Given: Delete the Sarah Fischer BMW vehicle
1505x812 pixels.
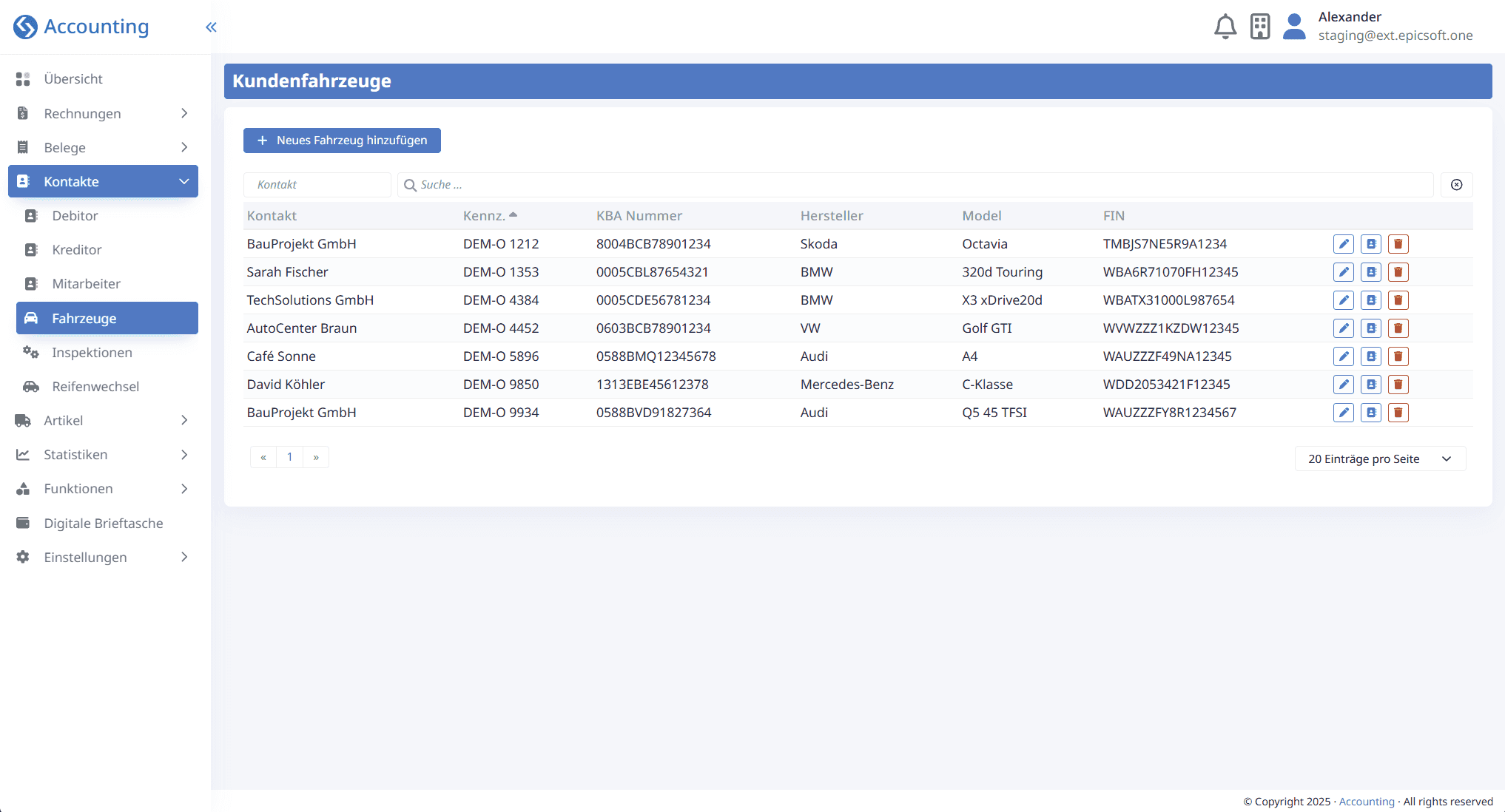Looking at the screenshot, I should pos(1398,272).
